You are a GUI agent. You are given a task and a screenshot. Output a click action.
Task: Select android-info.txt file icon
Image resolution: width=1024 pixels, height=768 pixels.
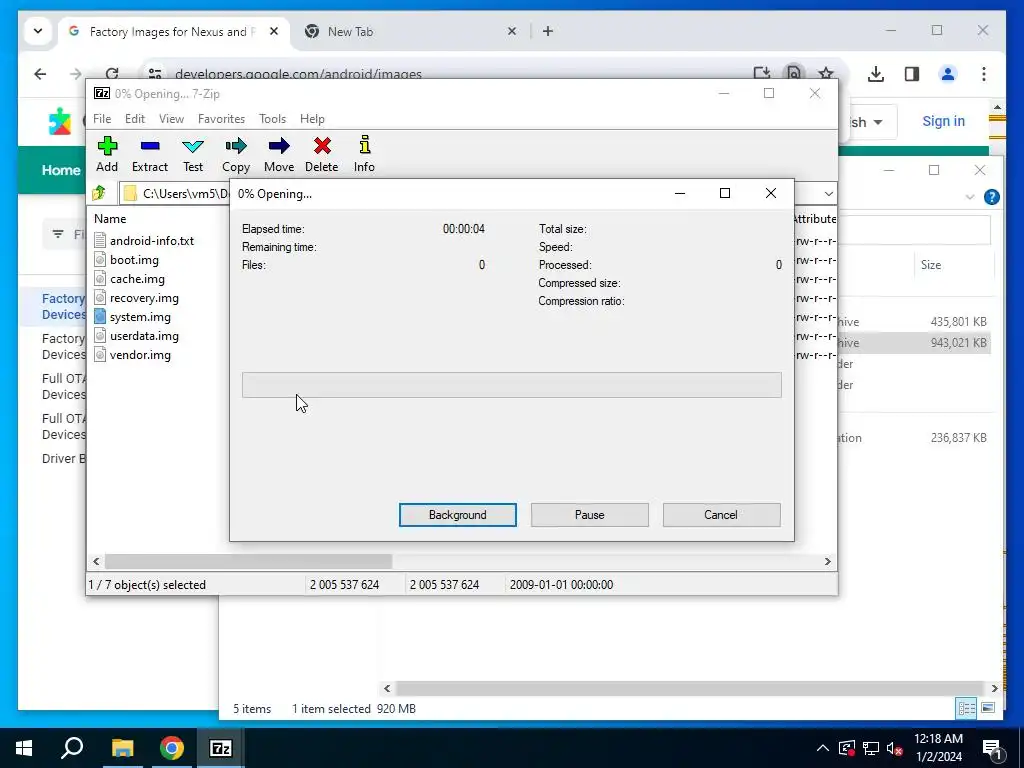(100, 240)
